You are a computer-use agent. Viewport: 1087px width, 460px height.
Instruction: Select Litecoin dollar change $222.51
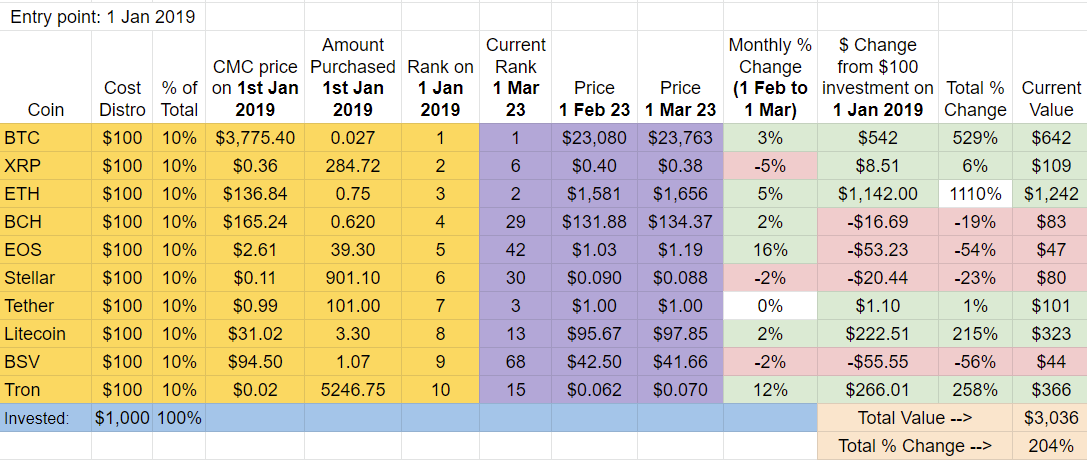point(878,333)
